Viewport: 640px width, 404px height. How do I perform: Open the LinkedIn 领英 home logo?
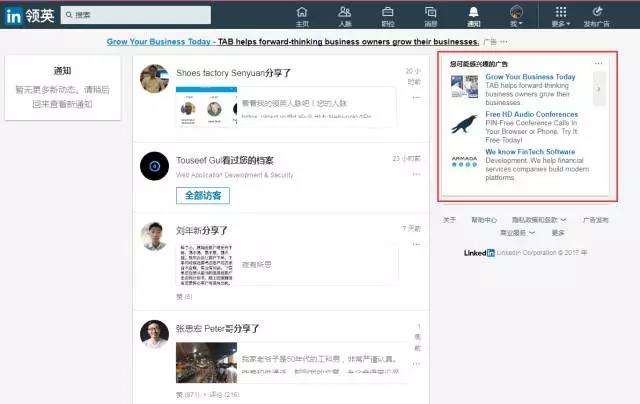point(29,16)
